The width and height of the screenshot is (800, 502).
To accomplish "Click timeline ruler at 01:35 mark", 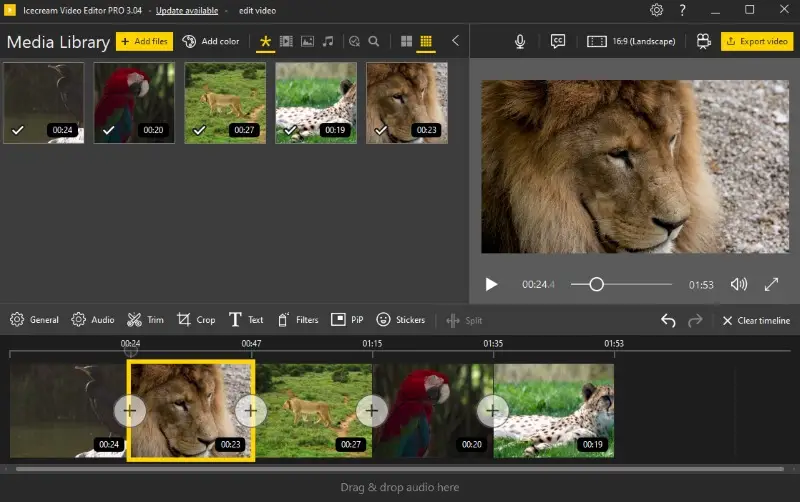I will click(x=493, y=344).
